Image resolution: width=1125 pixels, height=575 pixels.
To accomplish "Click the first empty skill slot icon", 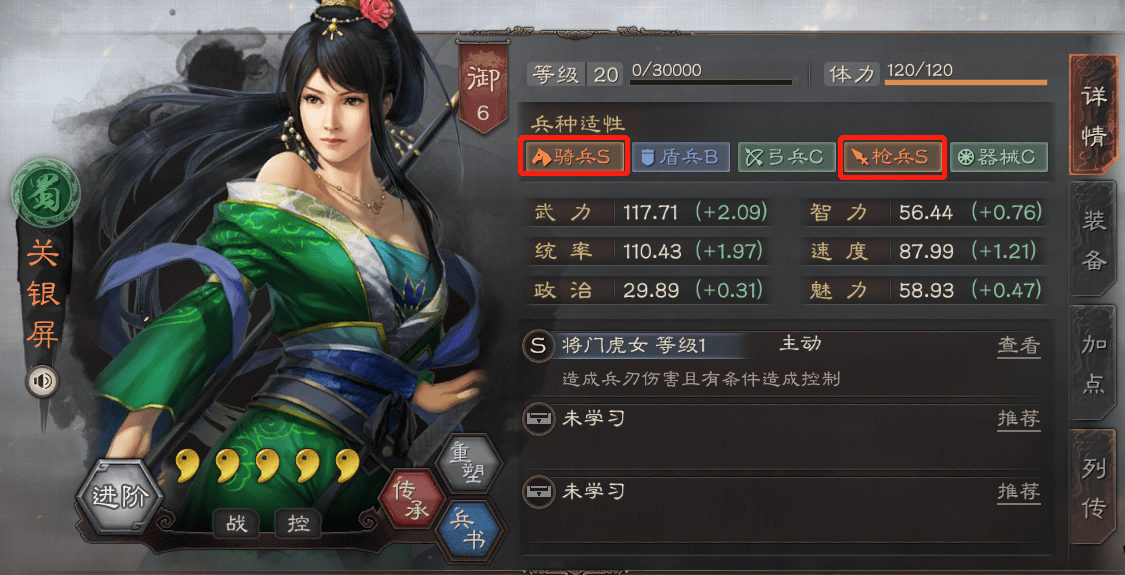I will (x=538, y=419).
